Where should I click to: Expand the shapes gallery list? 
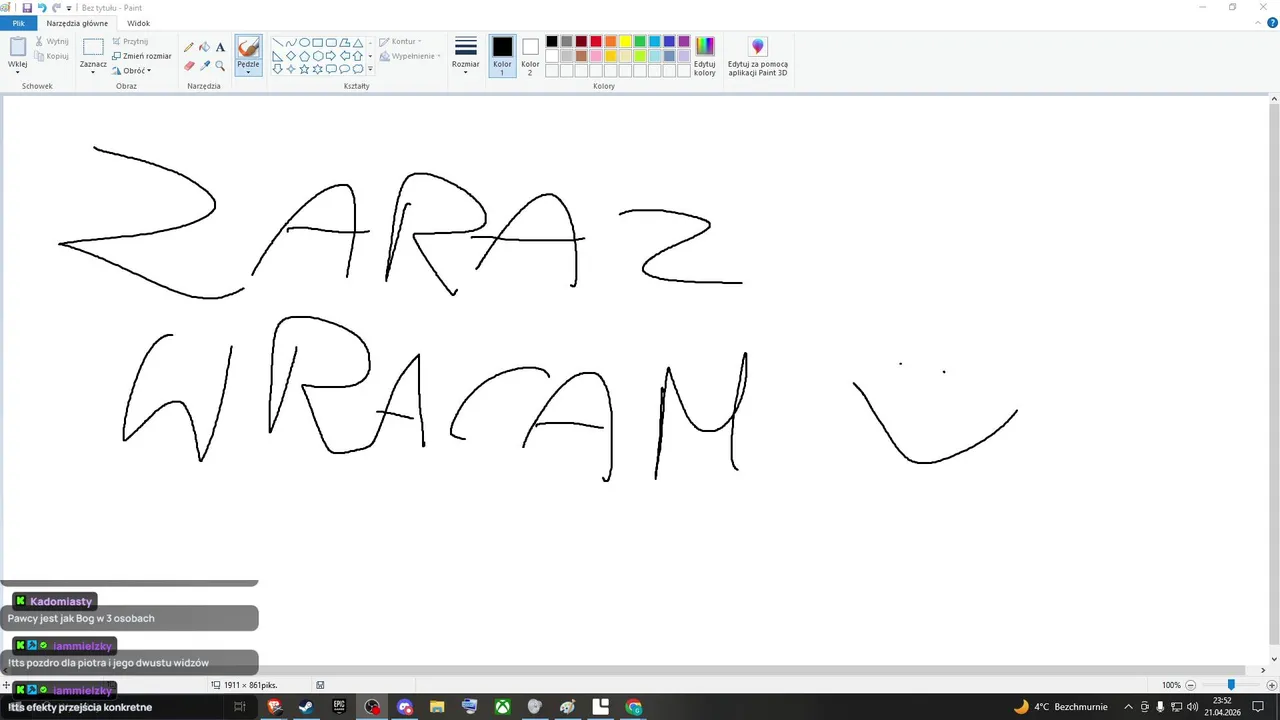point(371,69)
